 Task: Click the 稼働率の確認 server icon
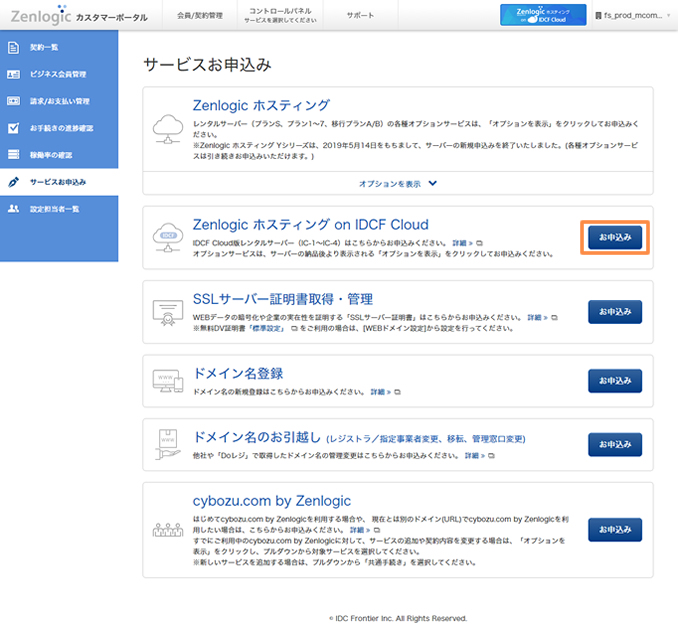[x=13, y=155]
